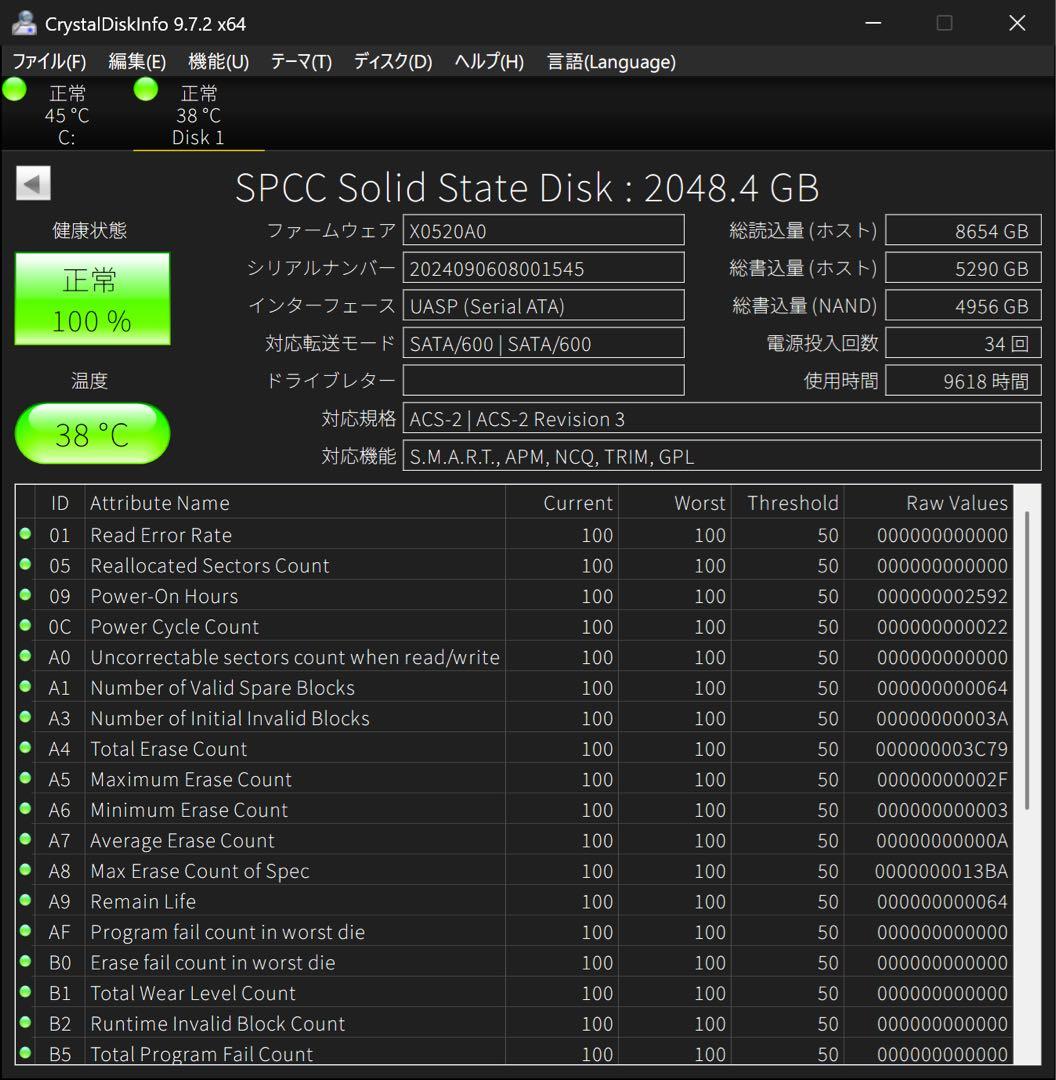
Task: Open the テーマ(T) menu
Action: 301,61
